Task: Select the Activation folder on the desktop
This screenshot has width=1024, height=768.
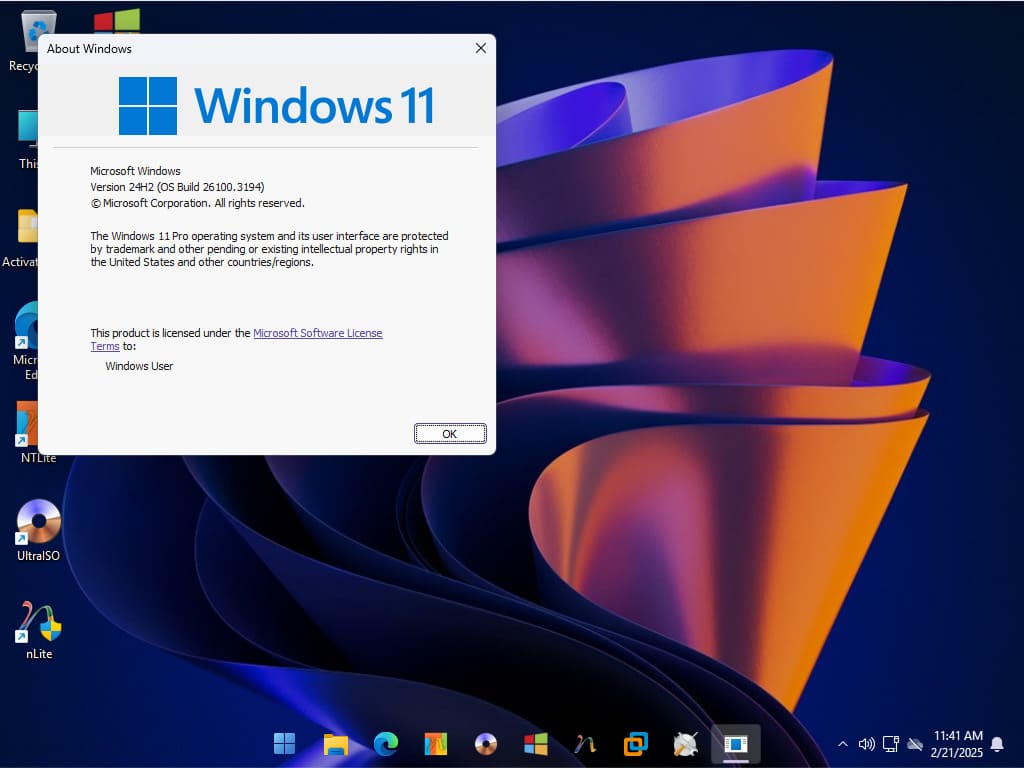Action: pos(21,238)
